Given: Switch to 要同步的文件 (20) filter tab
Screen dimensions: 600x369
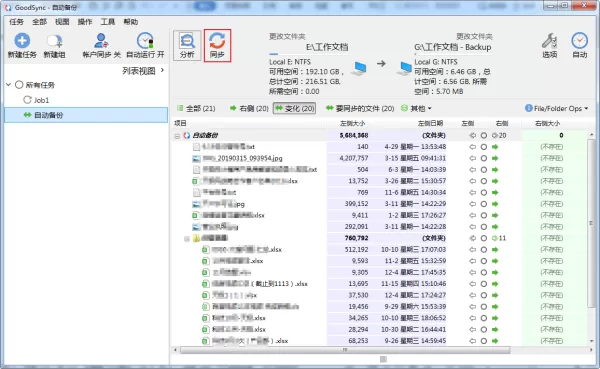Looking at the screenshot, I should 360,109.
